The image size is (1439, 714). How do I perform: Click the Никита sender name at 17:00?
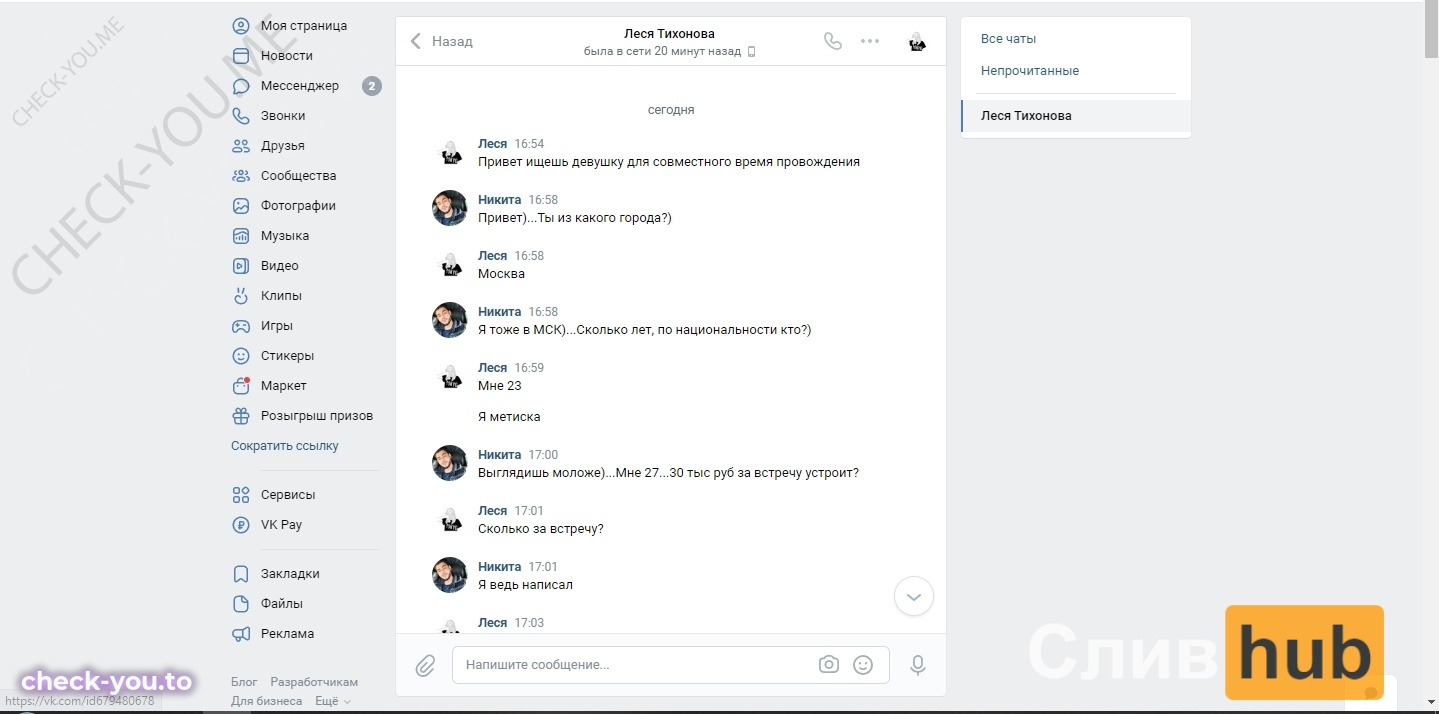(500, 455)
